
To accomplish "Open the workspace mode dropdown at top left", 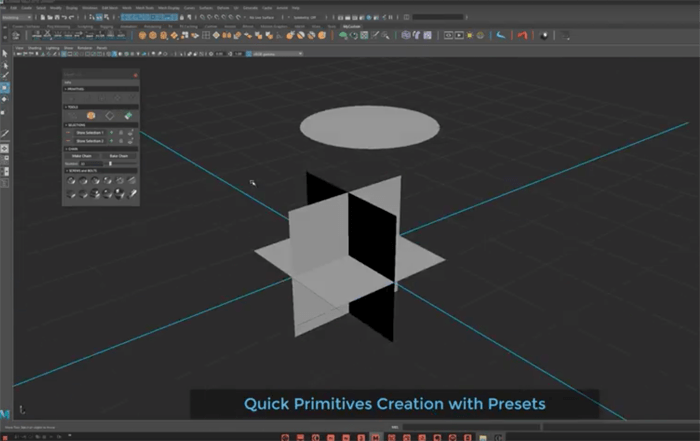I will [x=22, y=17].
